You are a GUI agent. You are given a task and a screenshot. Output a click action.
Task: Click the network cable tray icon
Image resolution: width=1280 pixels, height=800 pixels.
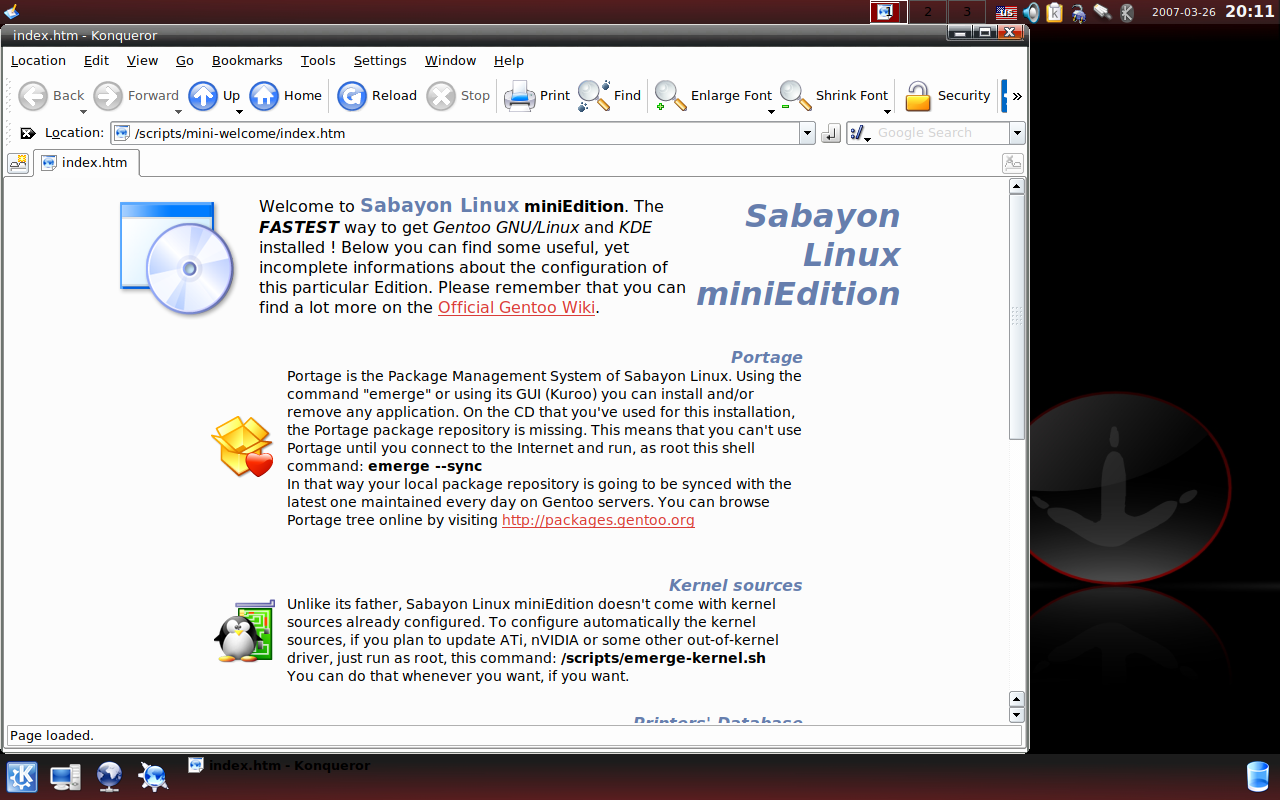1102,12
